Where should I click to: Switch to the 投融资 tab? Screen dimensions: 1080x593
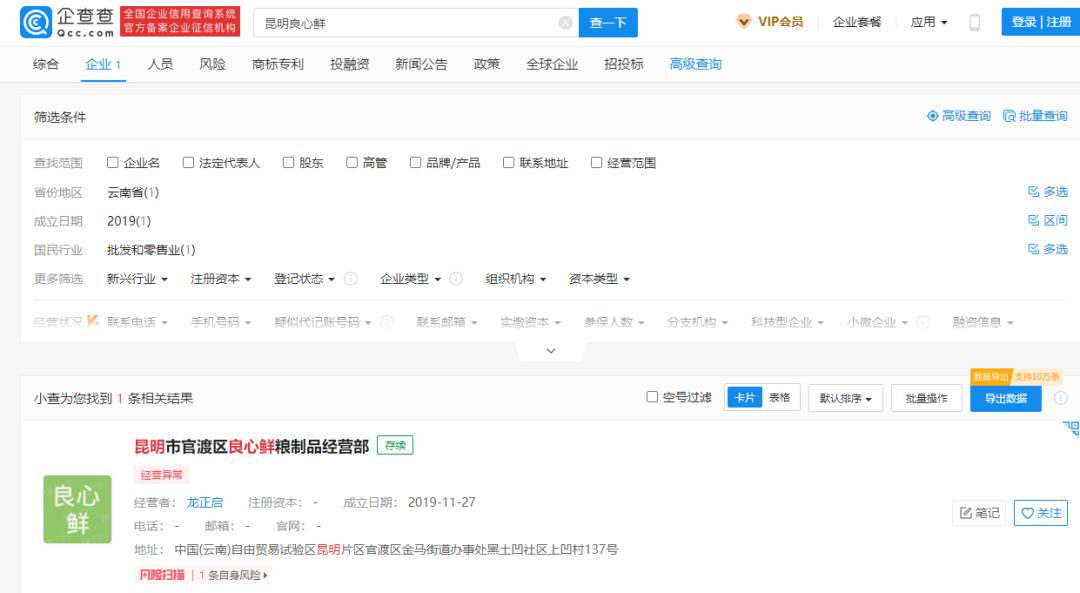[x=349, y=65]
